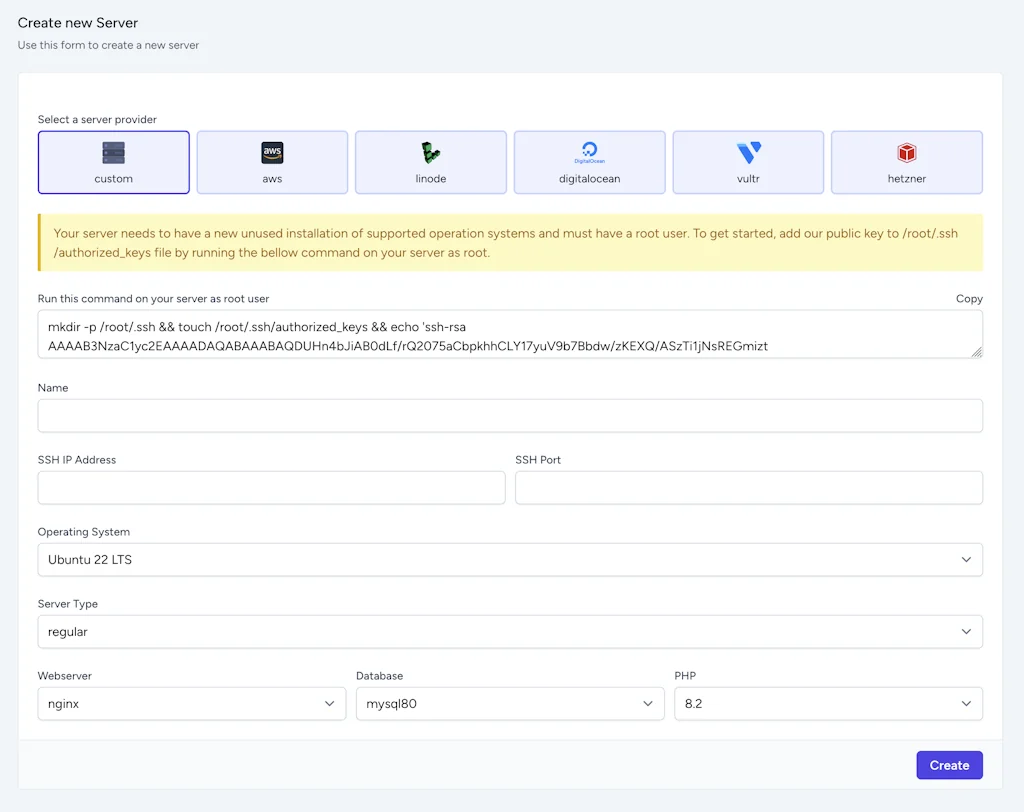The image size is (1024, 812).
Task: Click the Operating System dropdown chevron
Action: [967, 560]
